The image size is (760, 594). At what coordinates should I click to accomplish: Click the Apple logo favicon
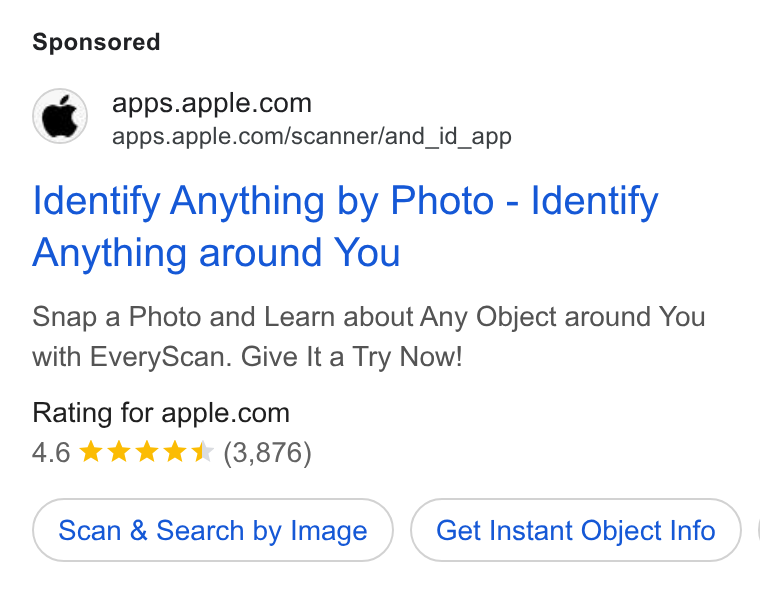(x=60, y=116)
